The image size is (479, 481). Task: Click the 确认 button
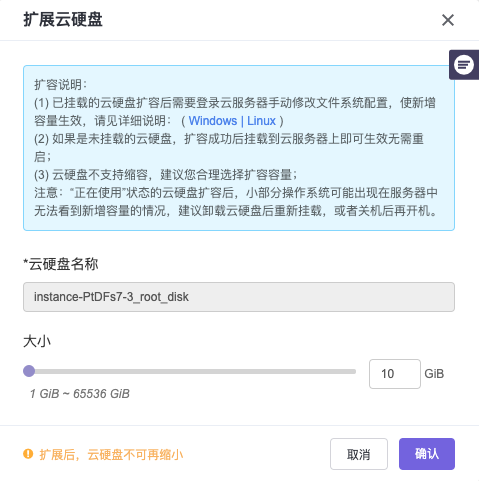427,454
